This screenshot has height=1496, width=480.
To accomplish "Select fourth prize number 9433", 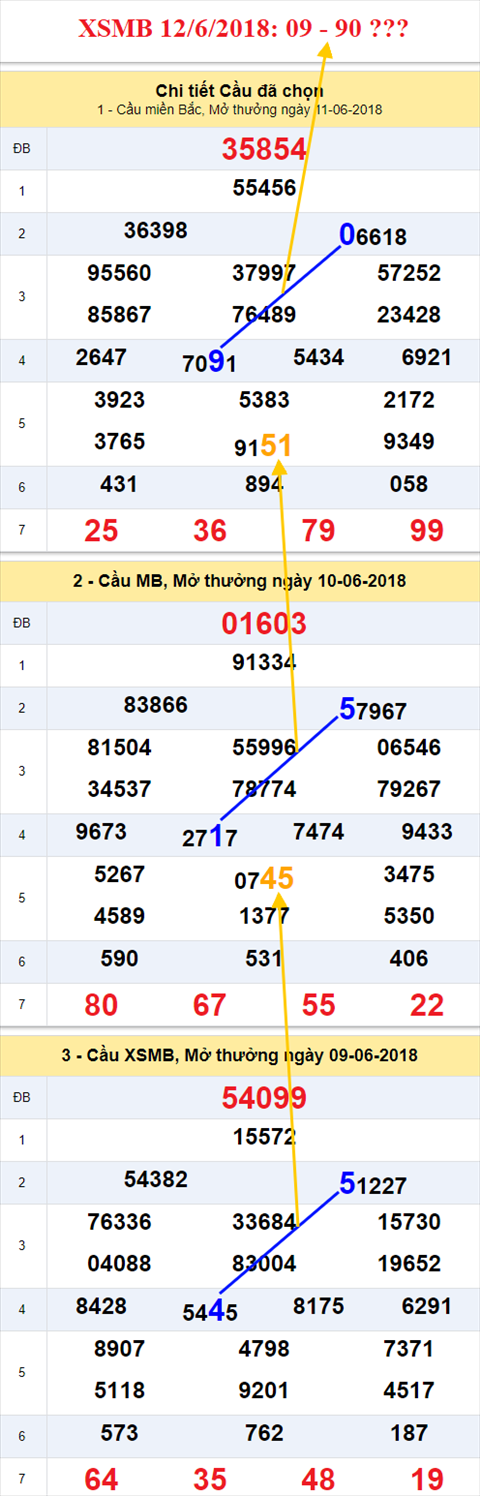I will (x=426, y=832).
